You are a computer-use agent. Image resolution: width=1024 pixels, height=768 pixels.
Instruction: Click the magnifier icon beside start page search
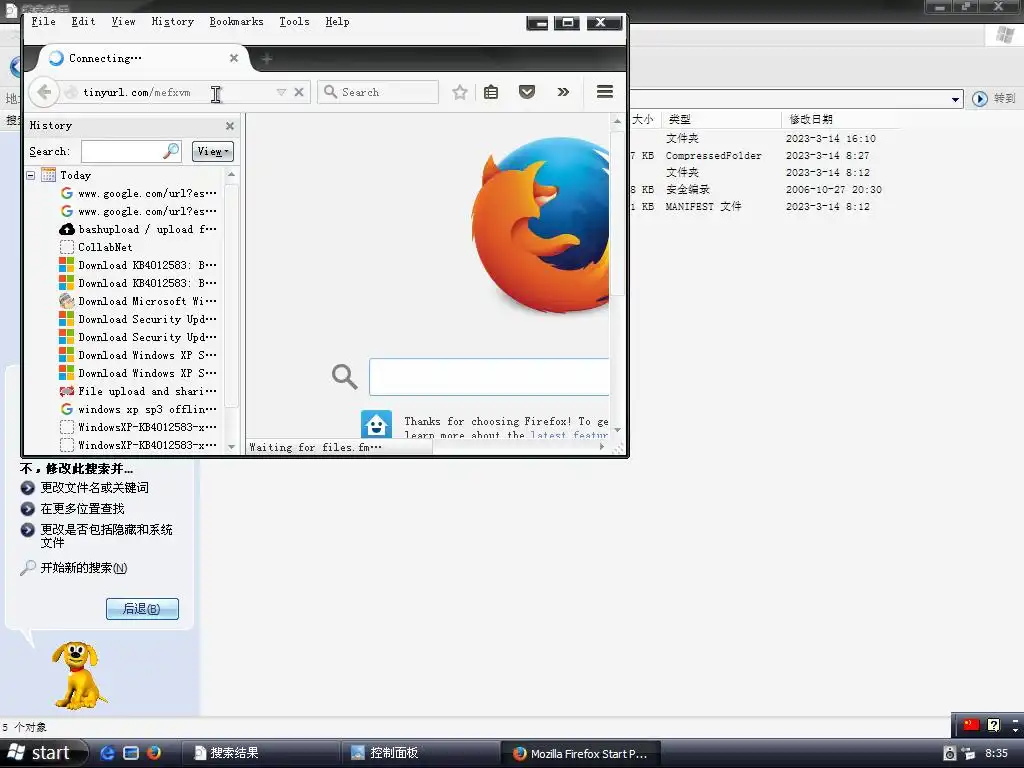point(344,376)
